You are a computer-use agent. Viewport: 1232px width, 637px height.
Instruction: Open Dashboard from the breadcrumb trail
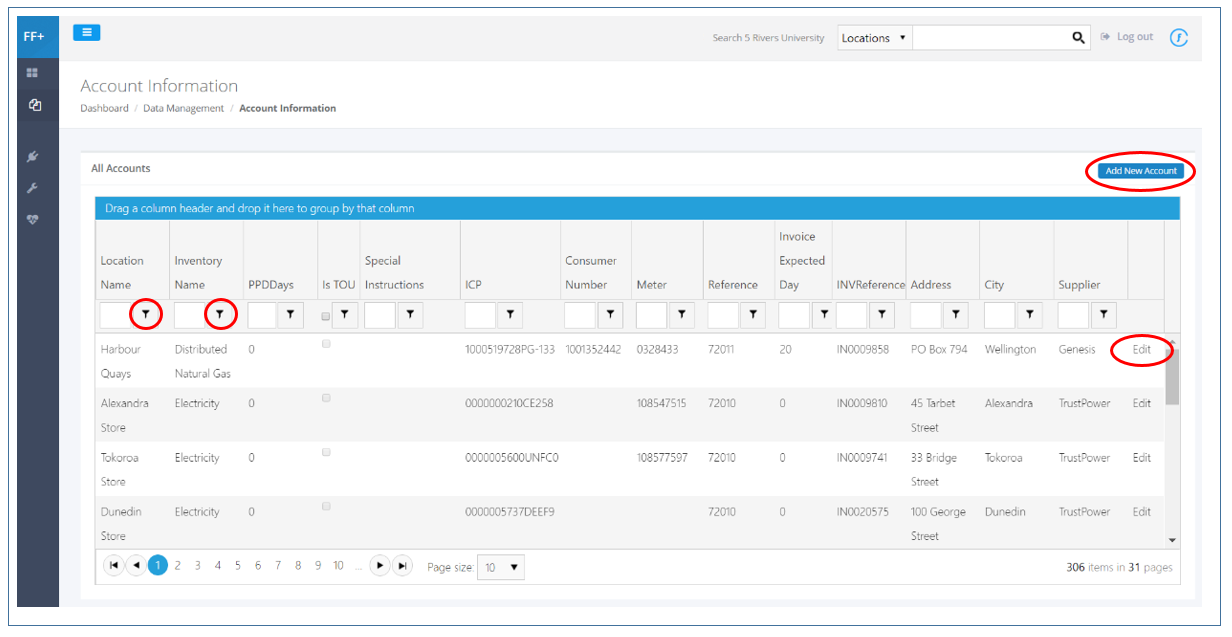pyautogui.click(x=104, y=108)
